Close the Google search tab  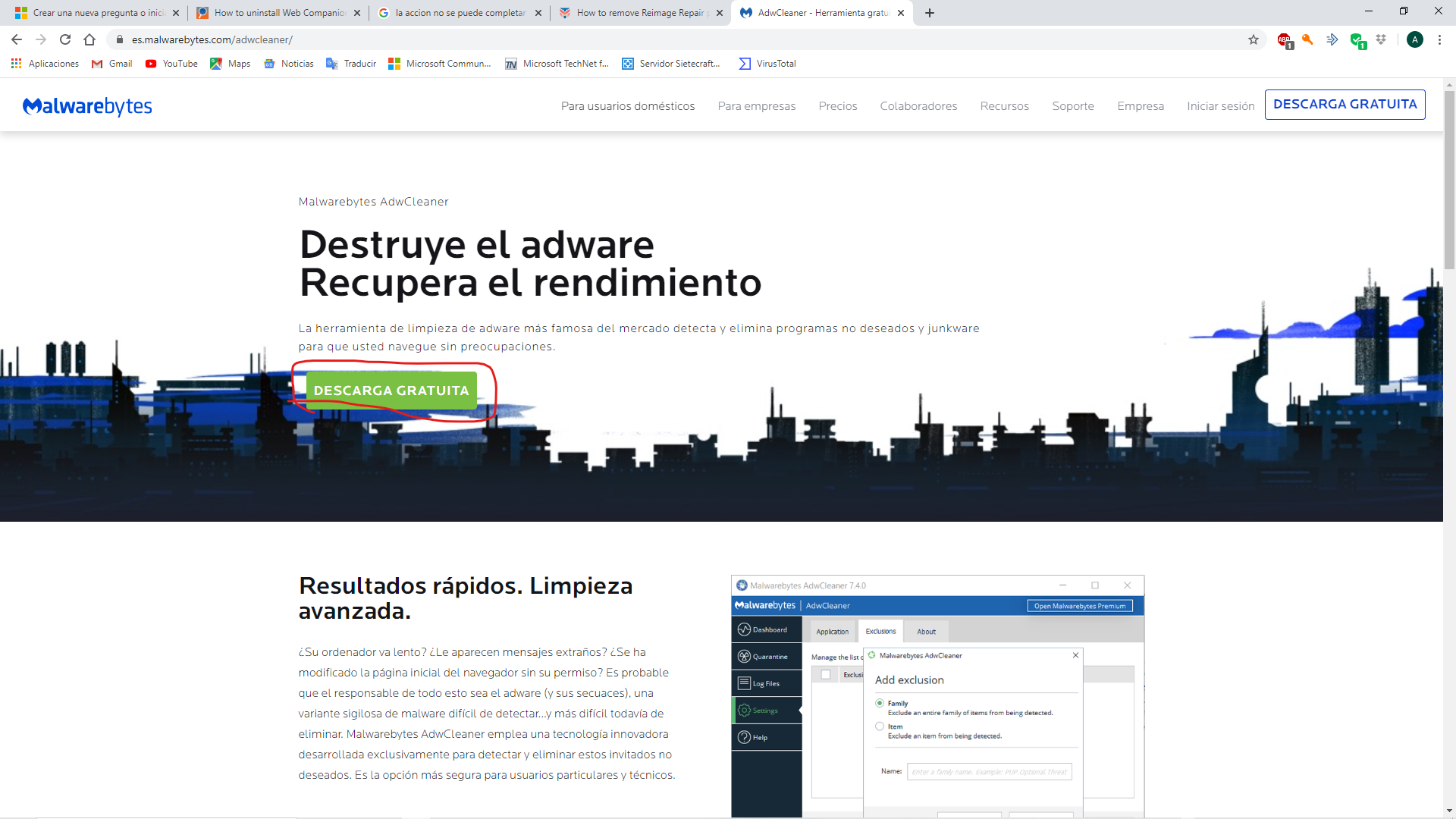point(538,13)
